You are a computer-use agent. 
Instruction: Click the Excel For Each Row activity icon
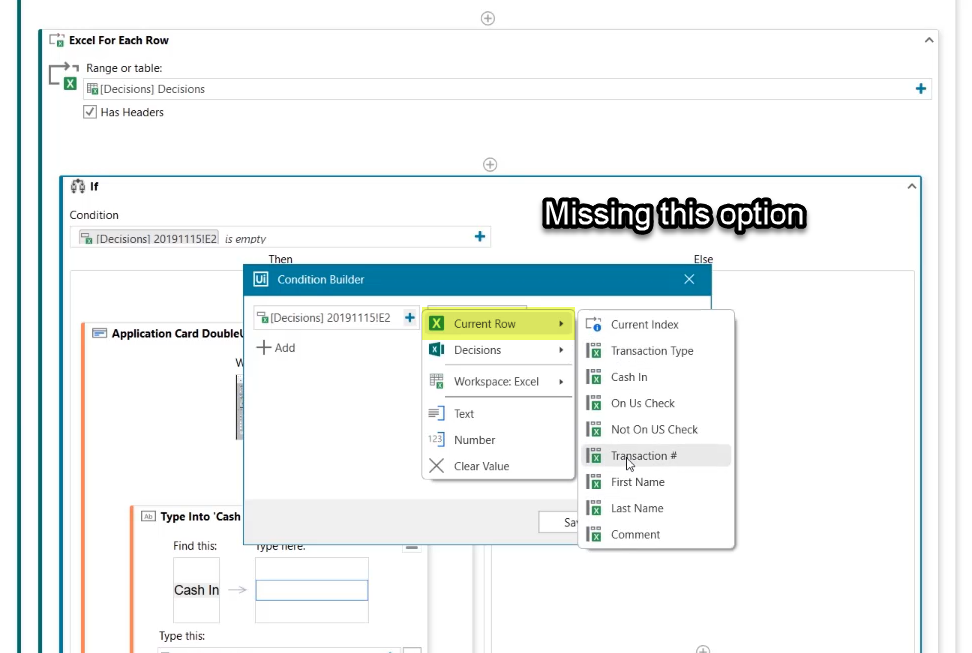56,40
